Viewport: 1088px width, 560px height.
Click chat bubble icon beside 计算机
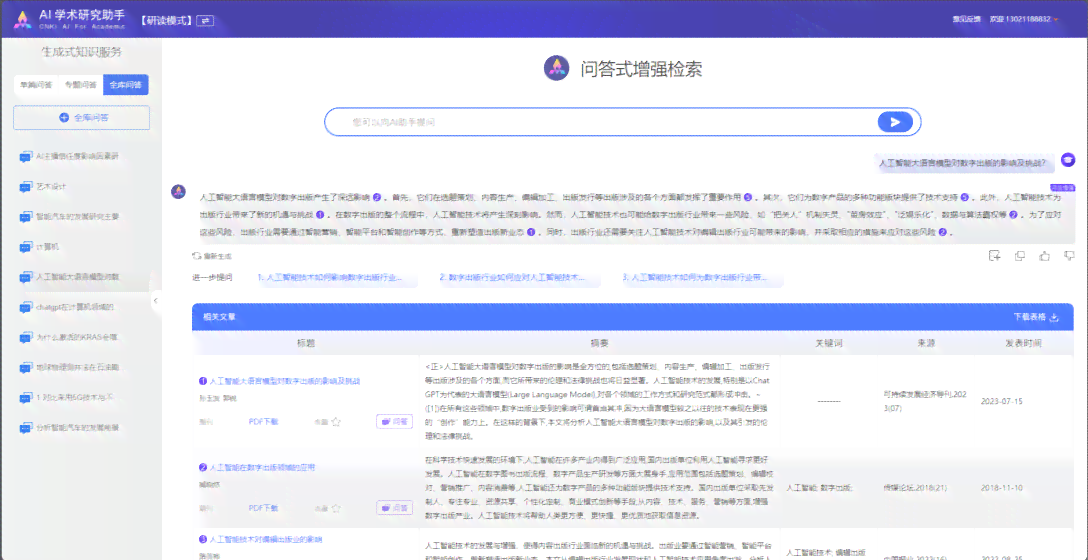(x=26, y=246)
